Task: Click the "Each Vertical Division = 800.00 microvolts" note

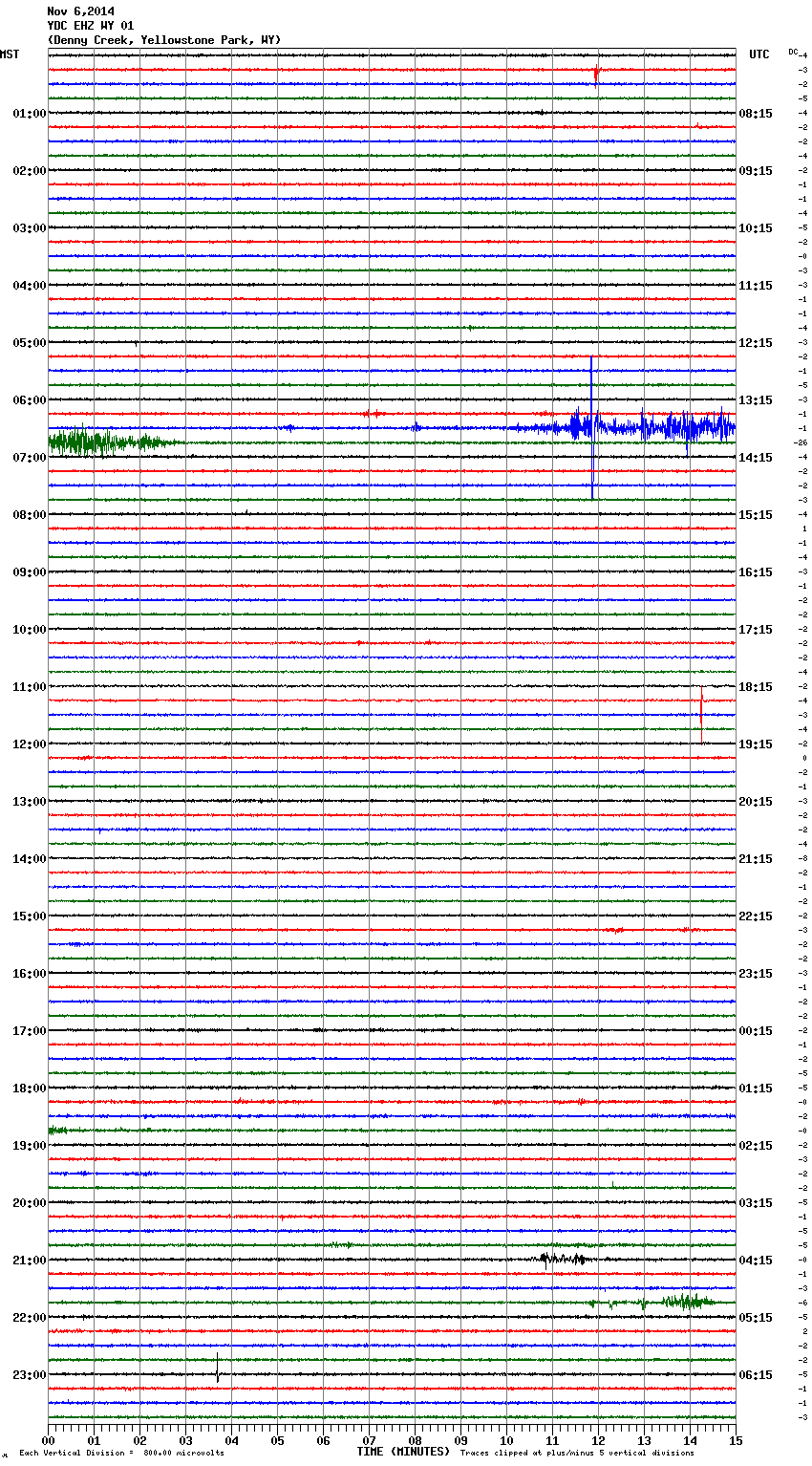Action: (x=121, y=1454)
